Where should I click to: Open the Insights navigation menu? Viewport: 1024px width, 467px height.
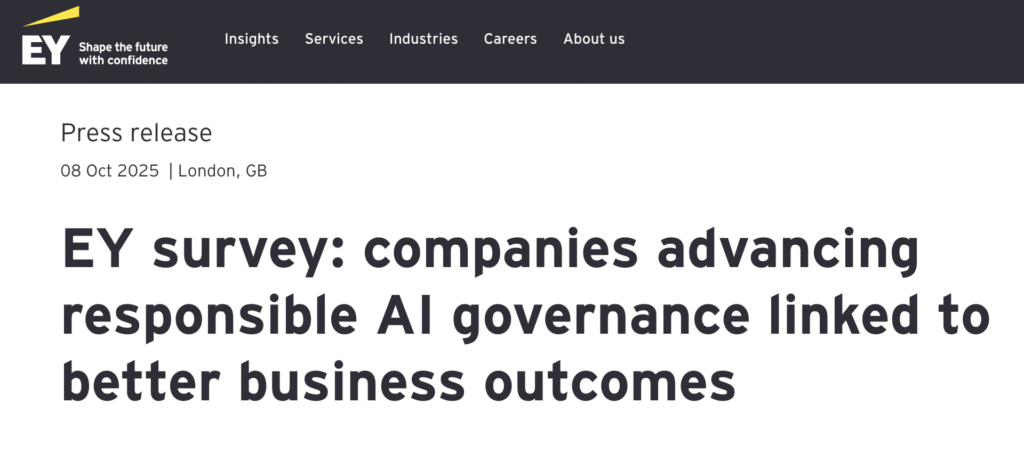coord(251,39)
